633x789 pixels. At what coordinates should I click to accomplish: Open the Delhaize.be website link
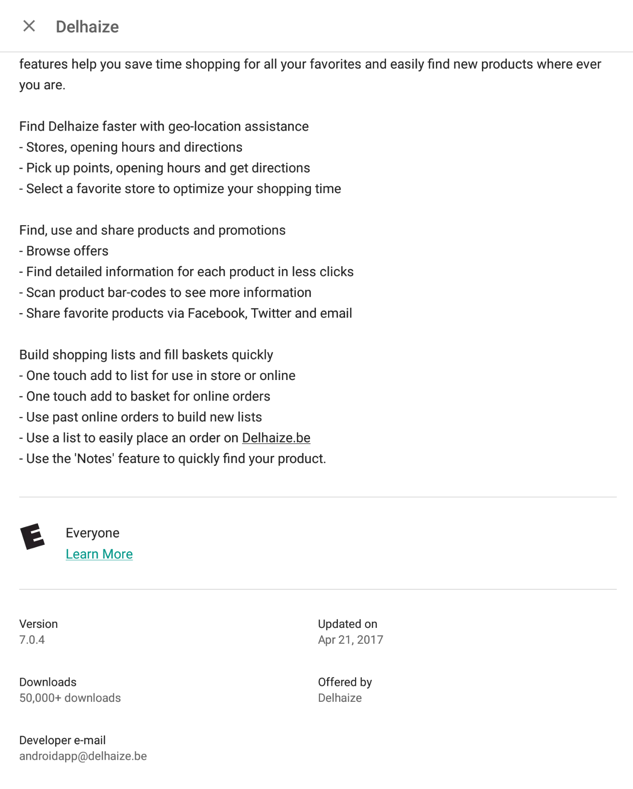276,438
